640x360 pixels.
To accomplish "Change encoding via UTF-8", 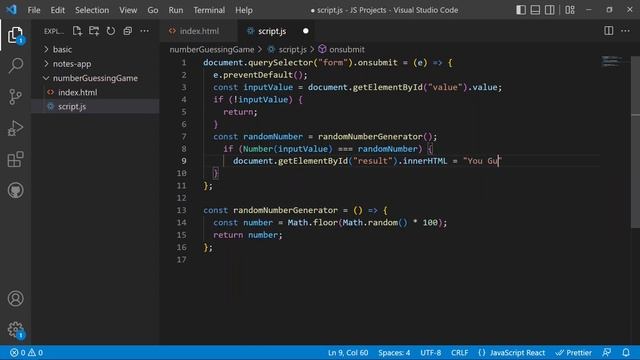I will point(431,353).
